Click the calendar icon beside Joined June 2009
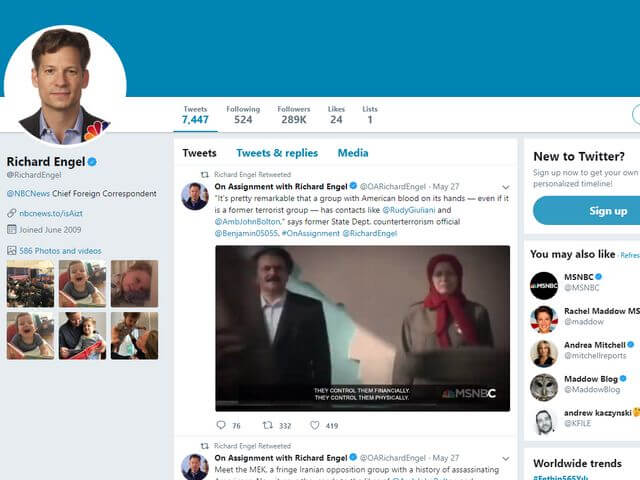This screenshot has width=640, height=480. [12, 229]
